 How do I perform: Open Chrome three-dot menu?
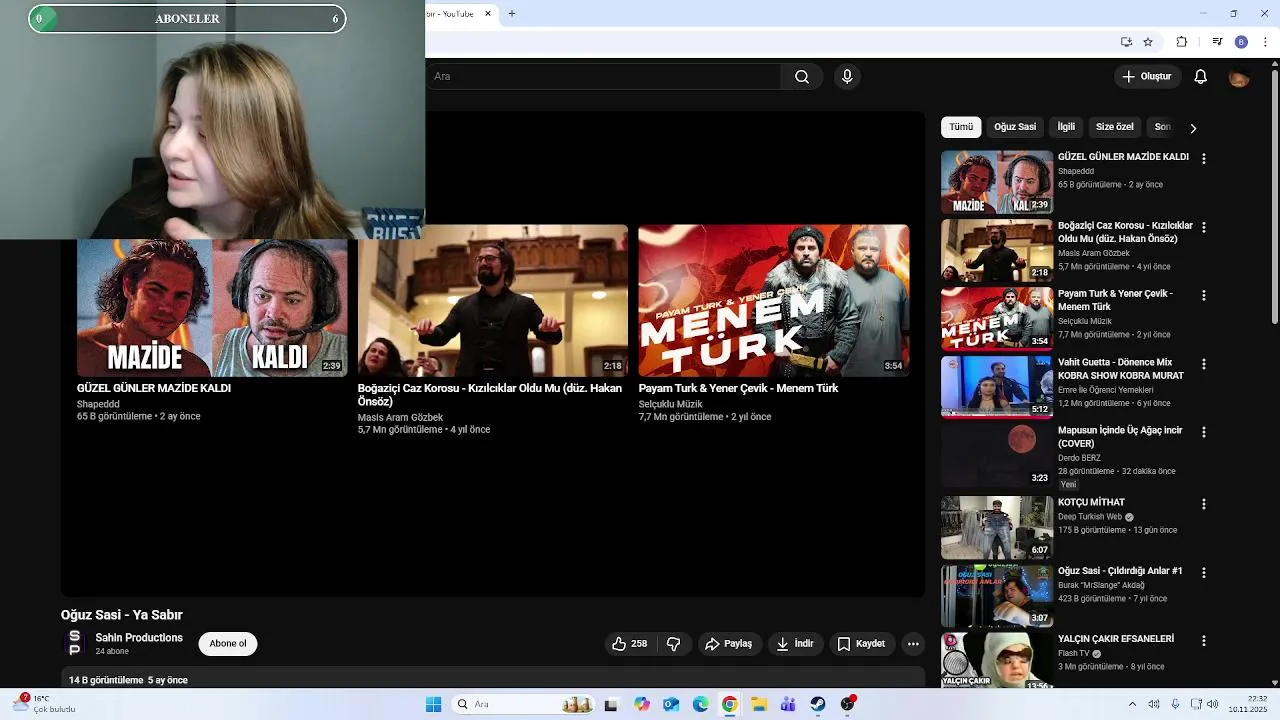coord(1266,42)
